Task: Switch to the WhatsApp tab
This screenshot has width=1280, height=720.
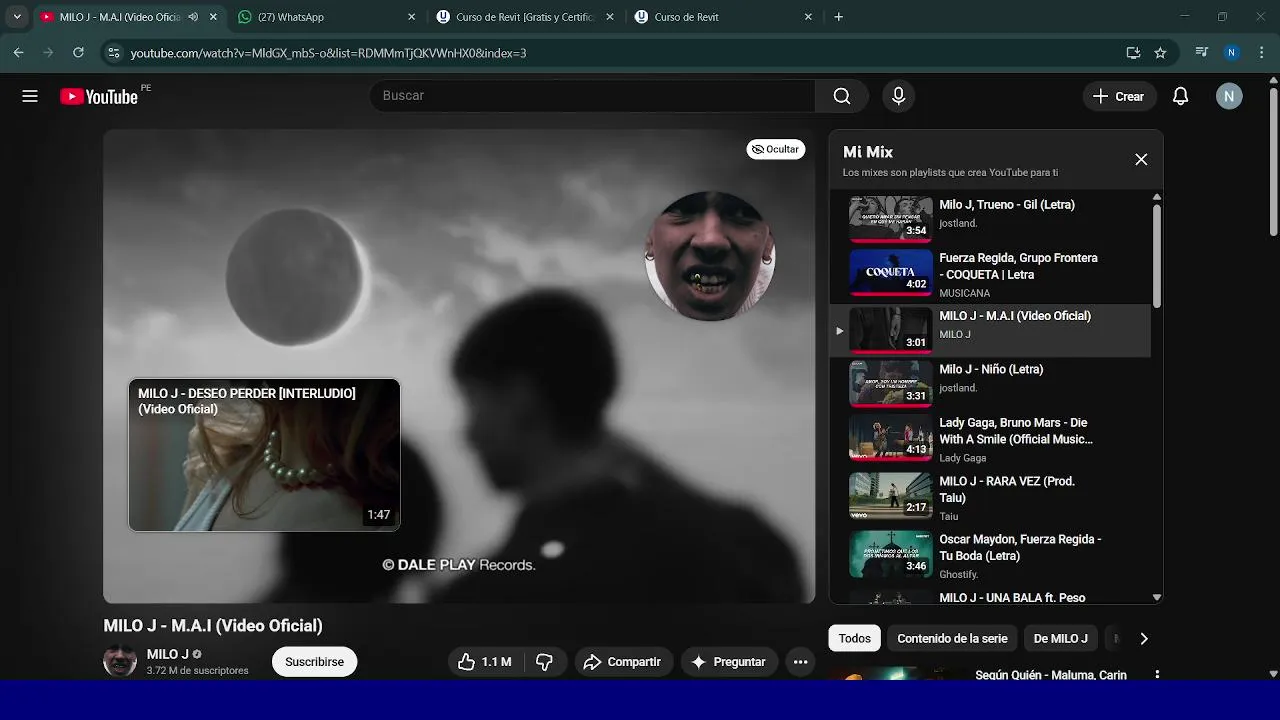Action: 326,17
